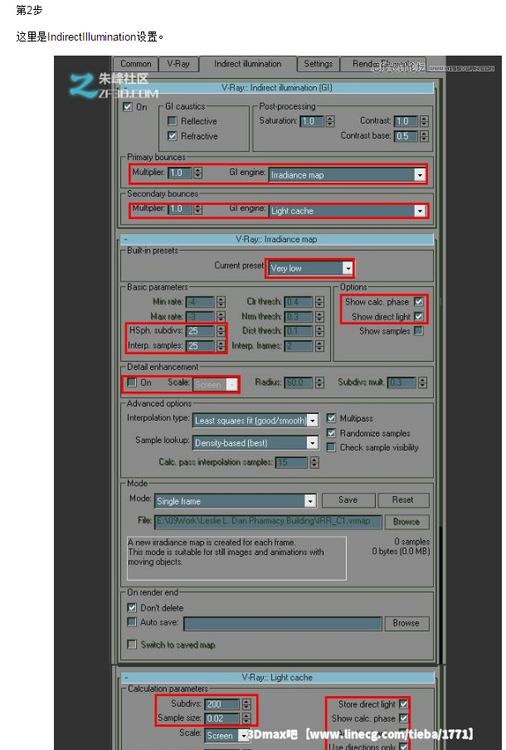Toggle Store direct light checkbox
Screen dimensions: 506x750
click(404, 704)
